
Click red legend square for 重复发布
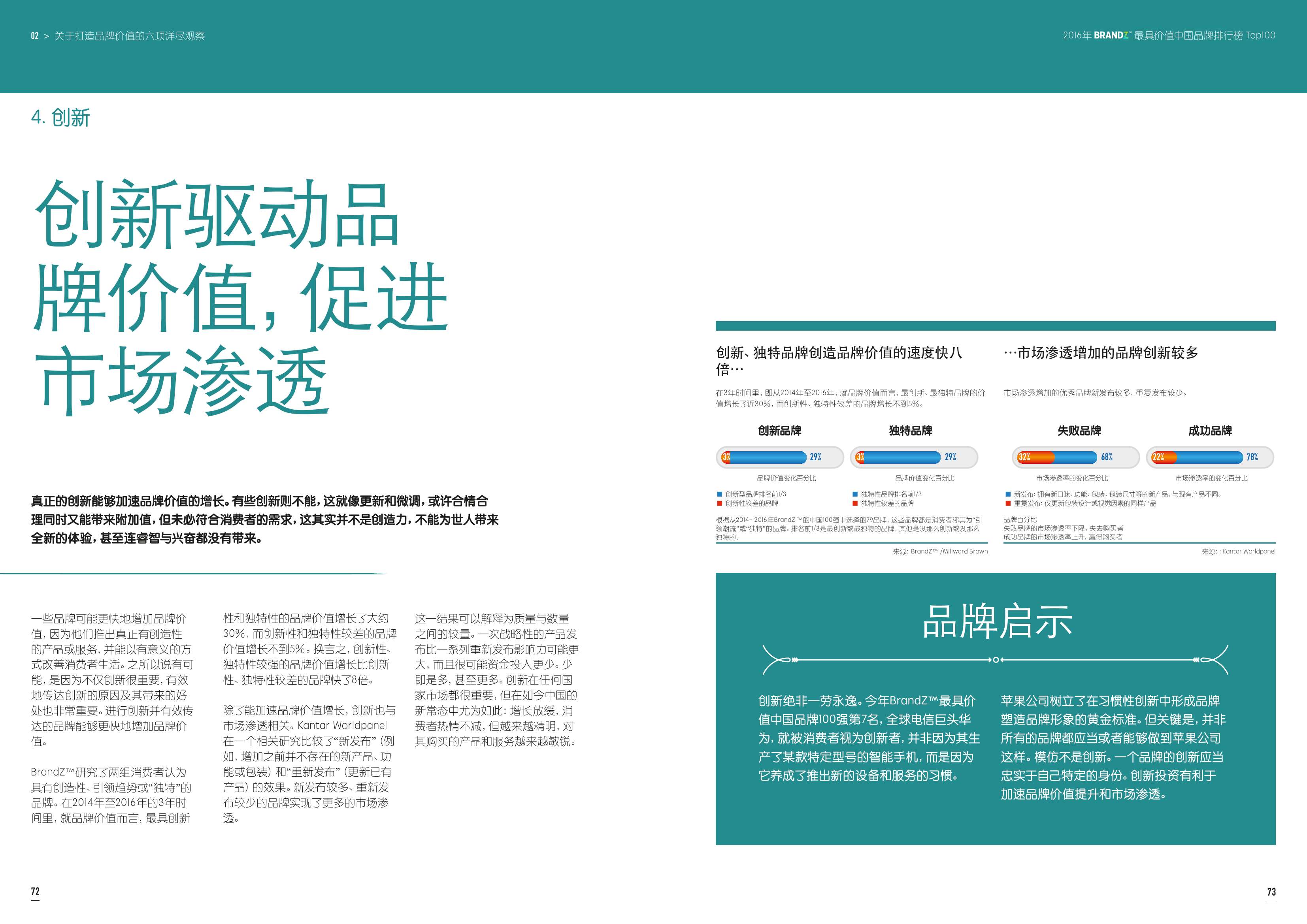click(x=1007, y=504)
